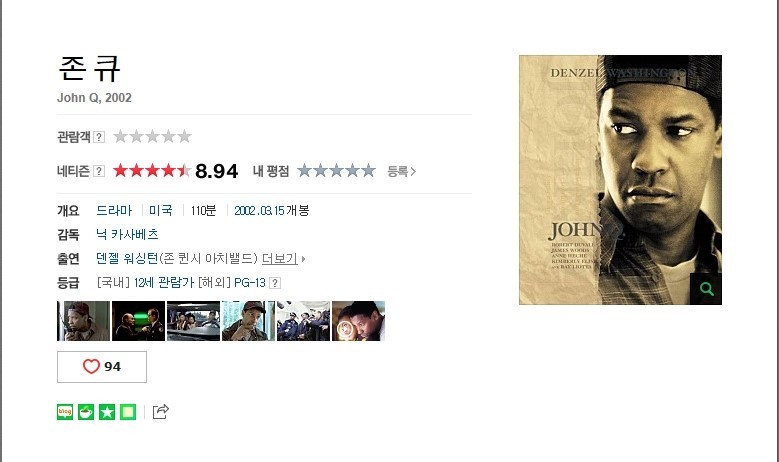This screenshot has height=462, width=779.
Task: Toggle the heart like button 94
Action: click(102, 367)
